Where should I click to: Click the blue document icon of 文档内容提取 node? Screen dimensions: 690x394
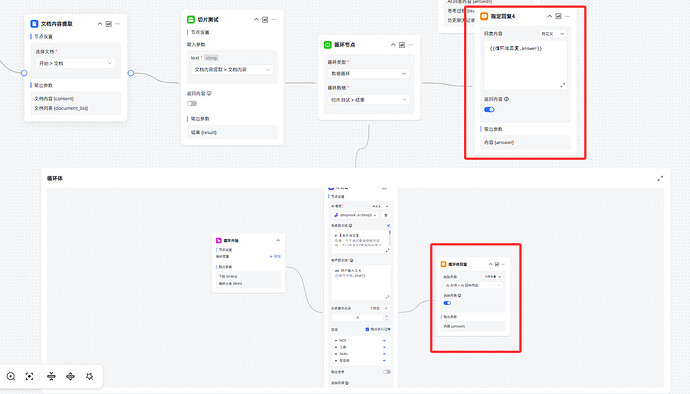point(34,24)
